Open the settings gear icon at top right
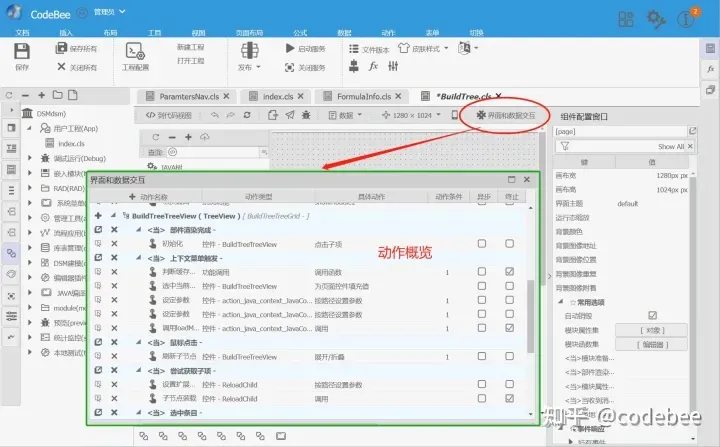This screenshot has width=720, height=447. pyautogui.click(x=656, y=18)
